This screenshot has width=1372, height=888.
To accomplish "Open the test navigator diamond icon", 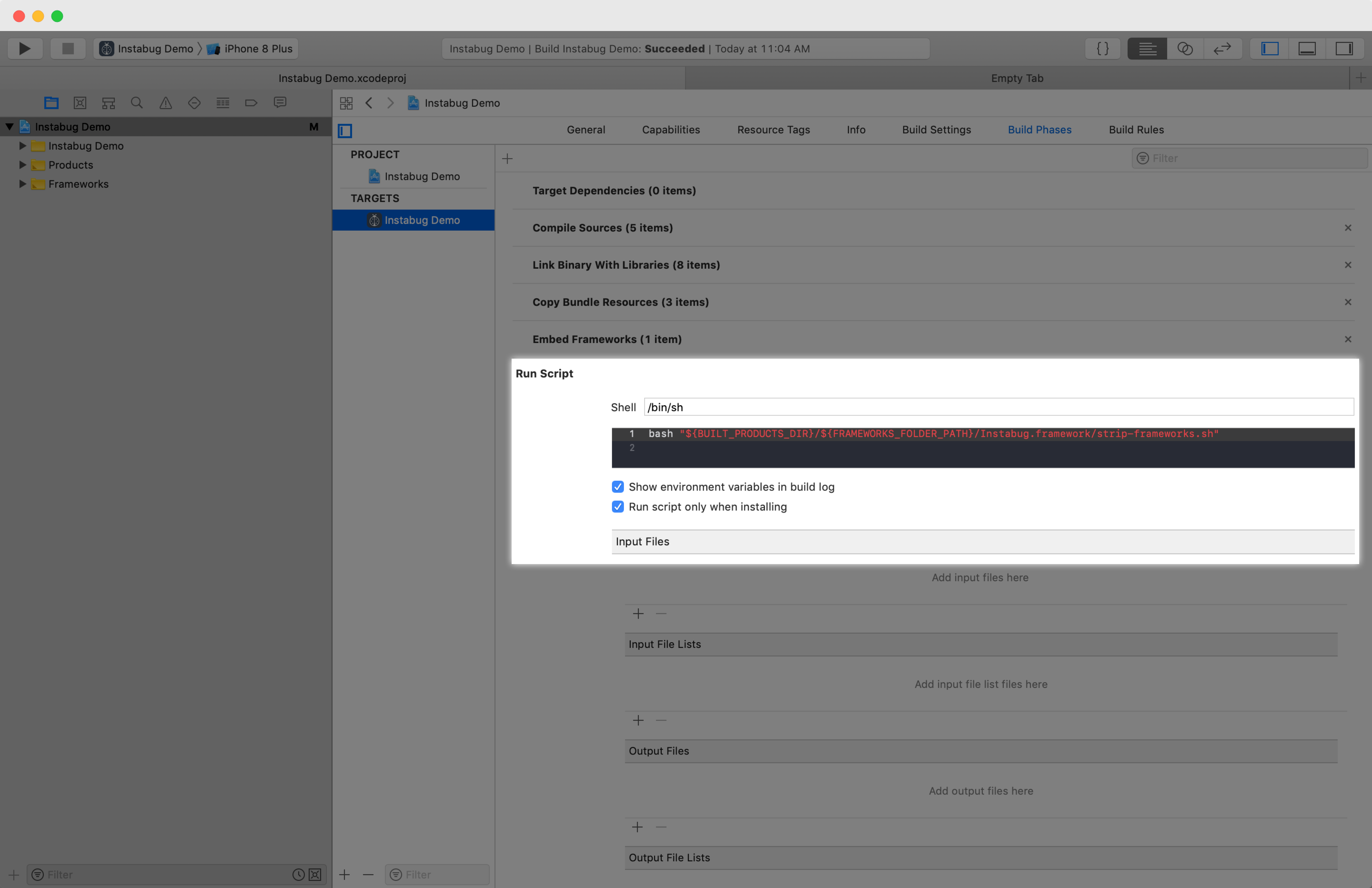I will [x=194, y=103].
